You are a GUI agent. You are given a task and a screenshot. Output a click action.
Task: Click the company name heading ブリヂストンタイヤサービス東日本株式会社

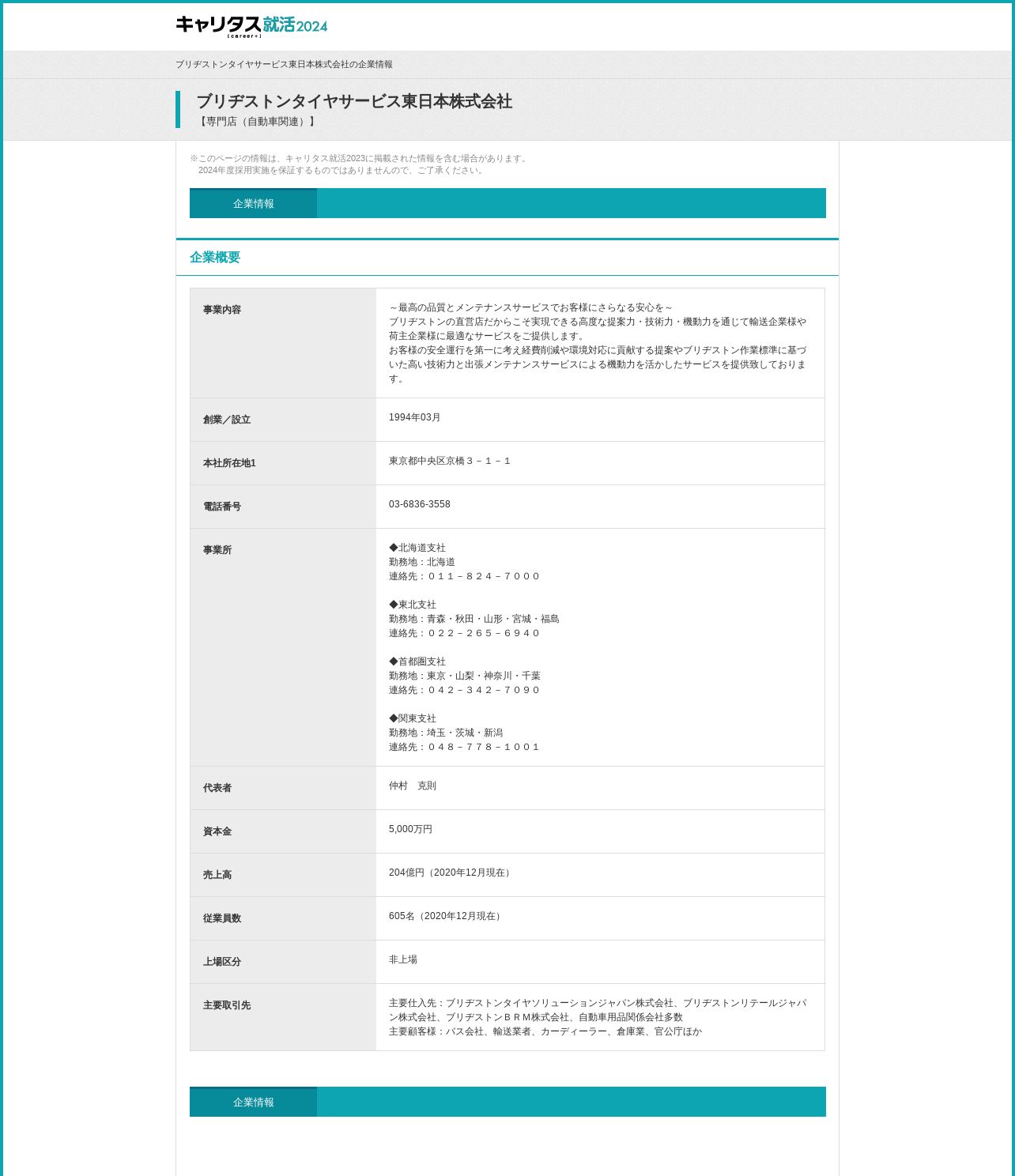click(x=354, y=101)
